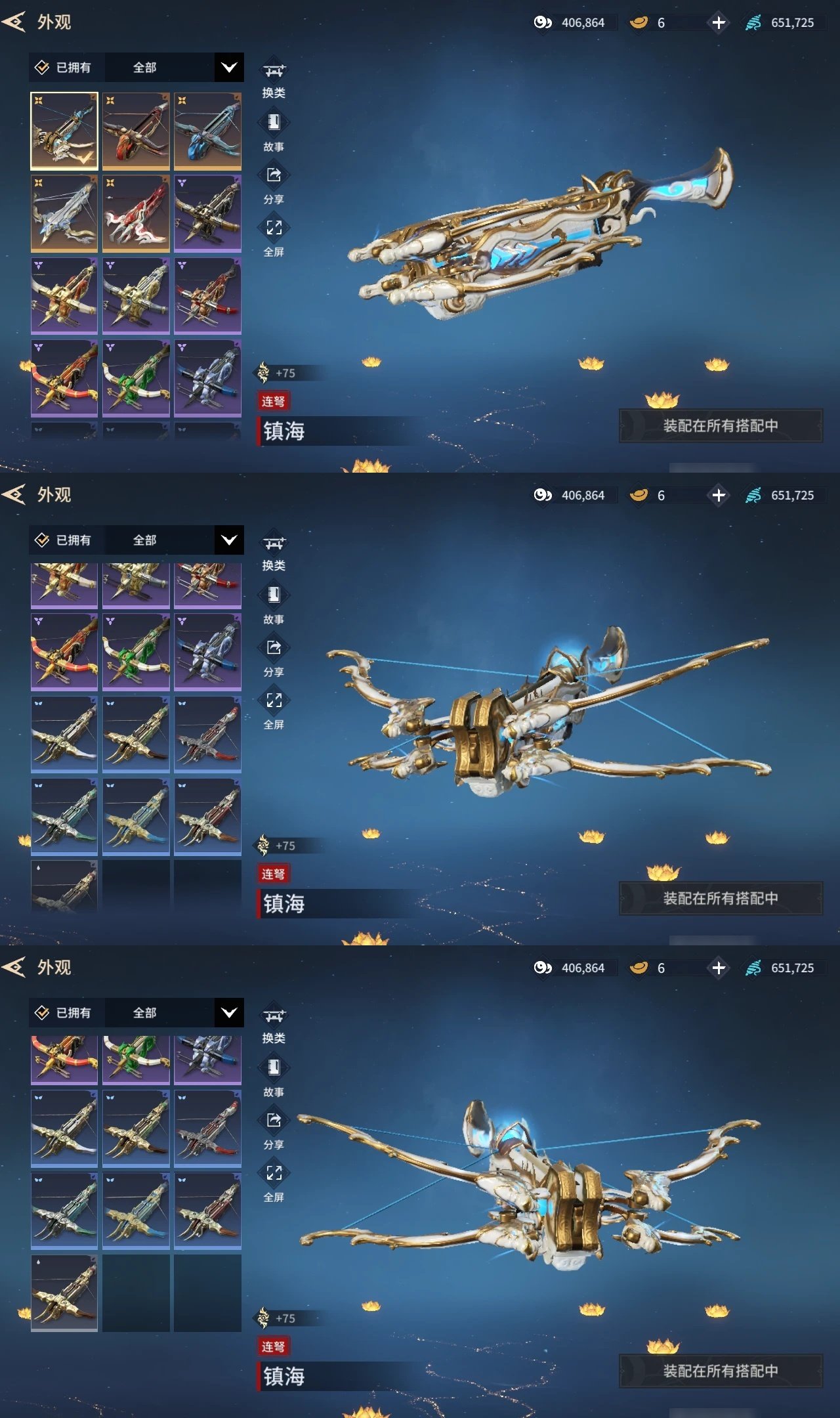Expand the 全部 filter dropdown arrow in middle screenshot
The height and width of the screenshot is (1418, 840).
(x=229, y=540)
